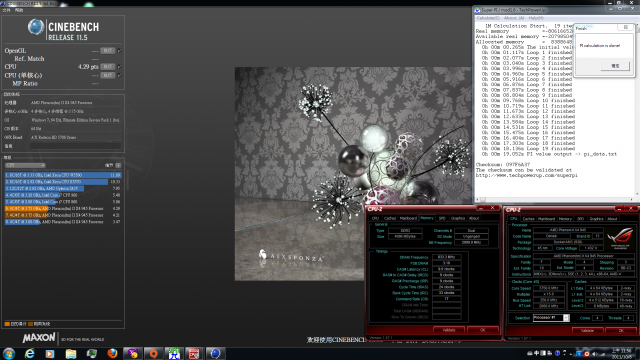This screenshot has height=360, width=640.
Task: Click Validate in left CPU-Z window
Action: coord(449,330)
